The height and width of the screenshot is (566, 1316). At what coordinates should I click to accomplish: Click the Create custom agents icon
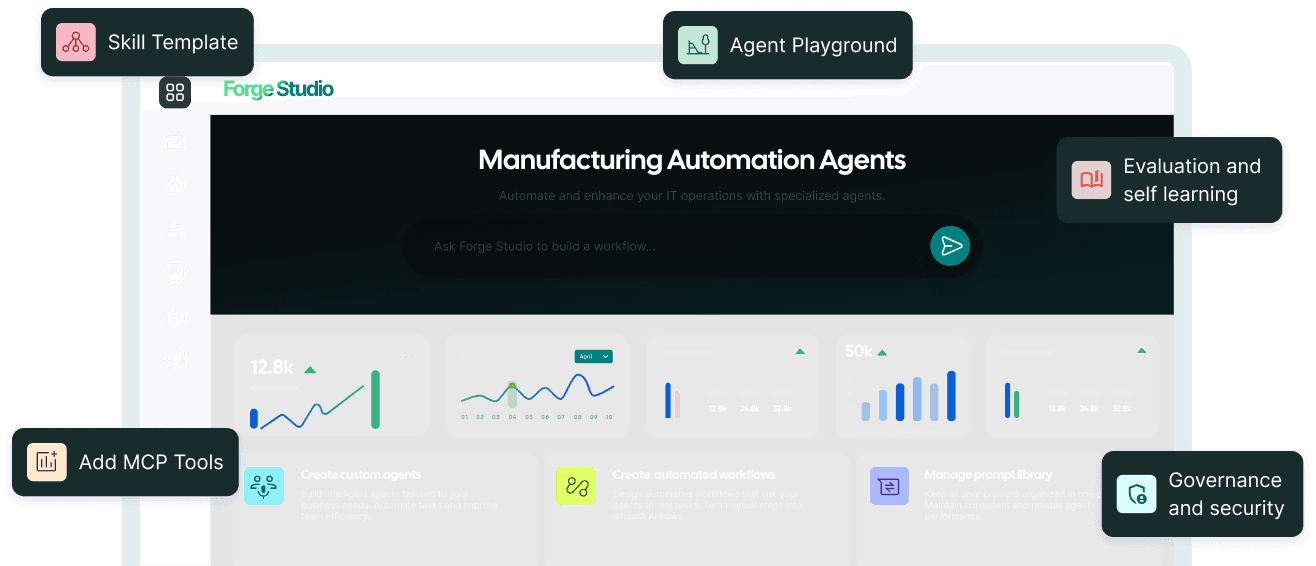coord(264,486)
